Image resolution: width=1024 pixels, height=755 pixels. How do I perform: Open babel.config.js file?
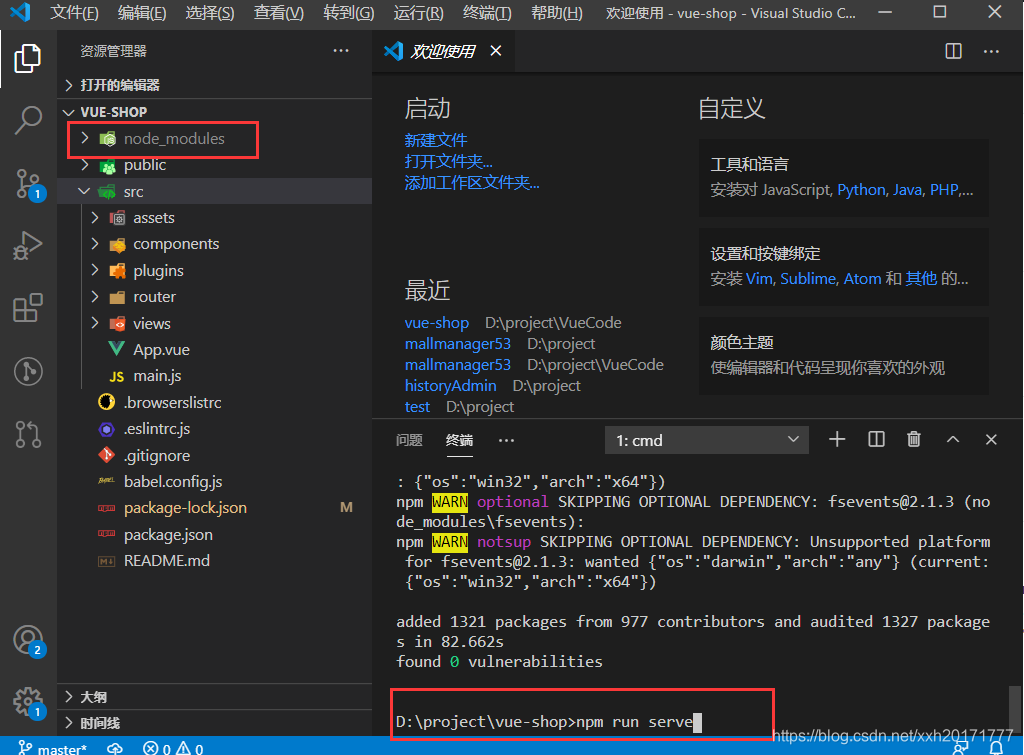[x=214, y=481]
